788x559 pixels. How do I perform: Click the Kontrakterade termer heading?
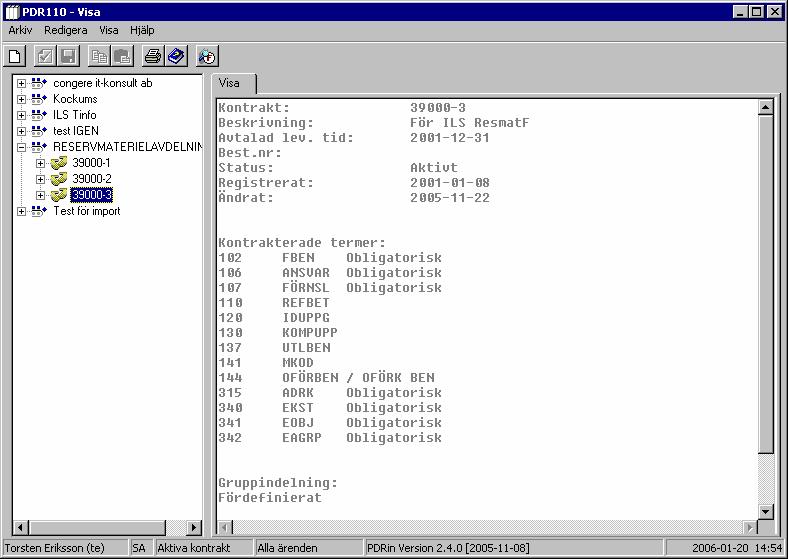point(302,243)
